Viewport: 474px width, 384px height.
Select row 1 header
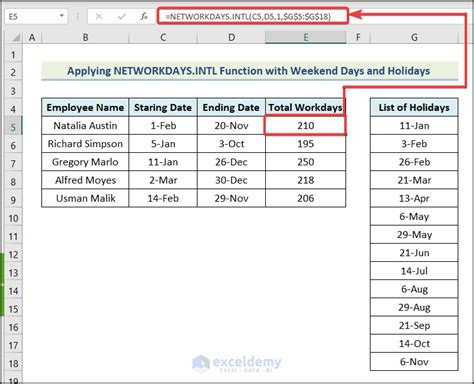pyautogui.click(x=13, y=54)
